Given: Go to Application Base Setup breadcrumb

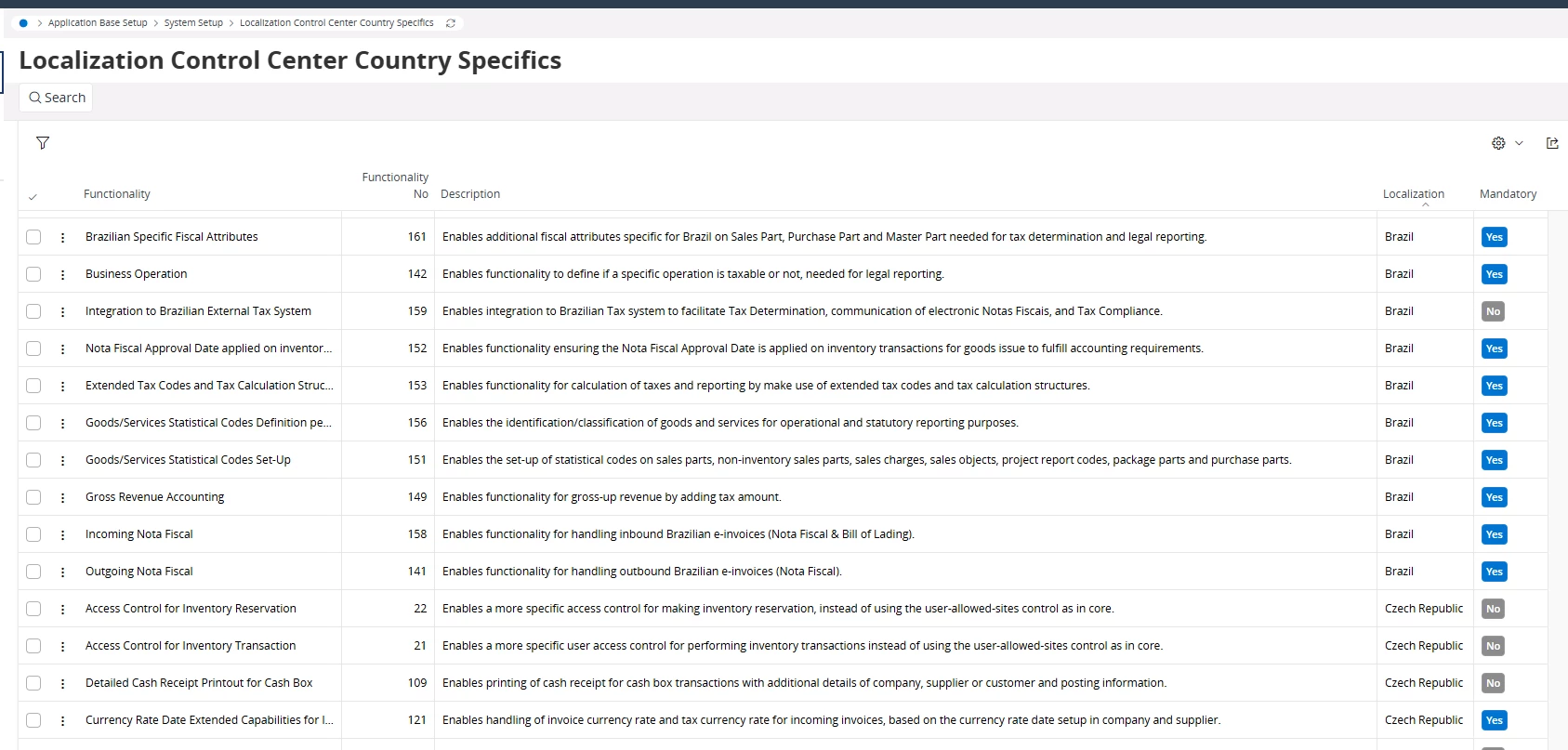Looking at the screenshot, I should pyautogui.click(x=98, y=23).
